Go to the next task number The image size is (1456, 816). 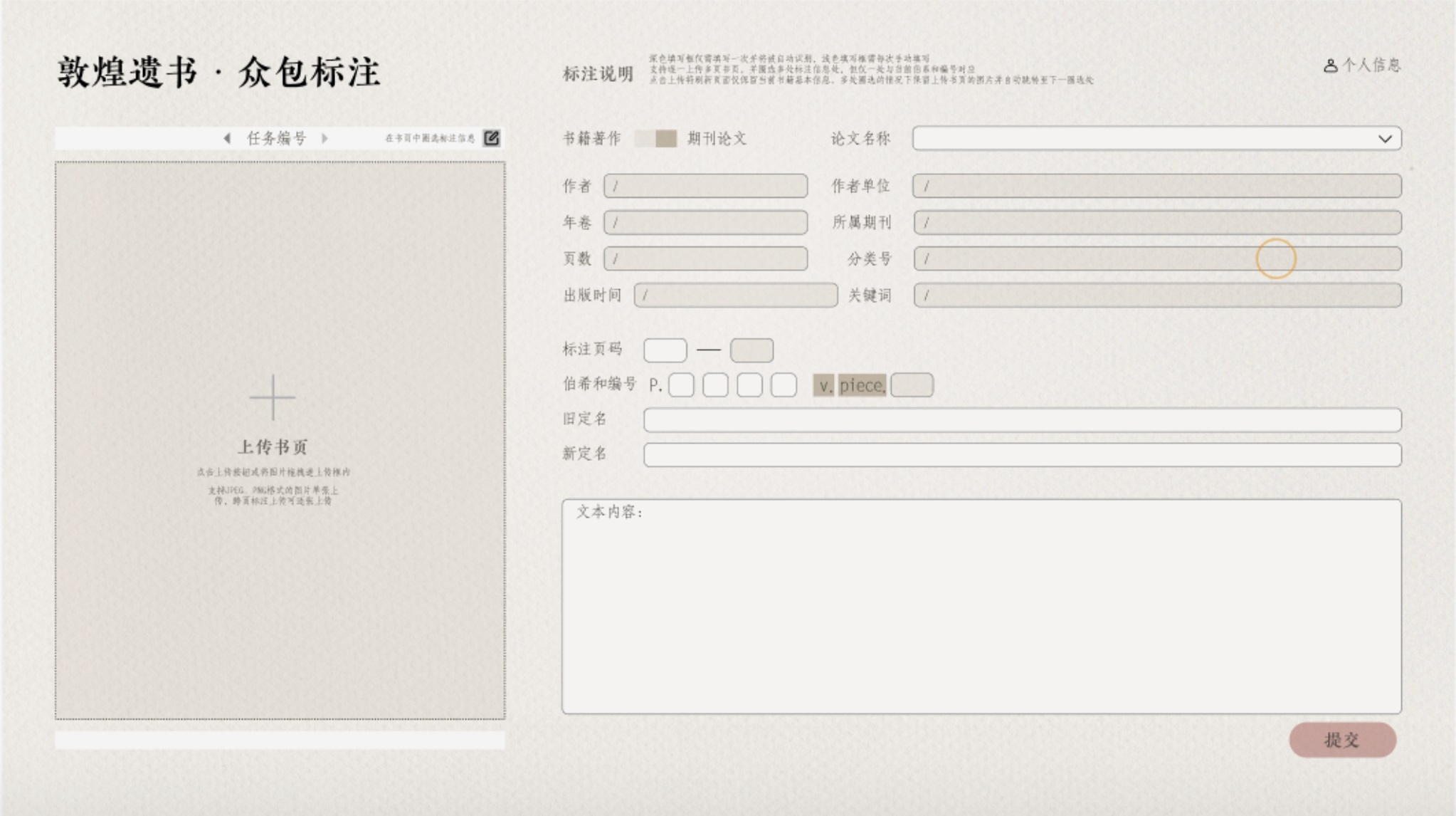click(x=325, y=138)
